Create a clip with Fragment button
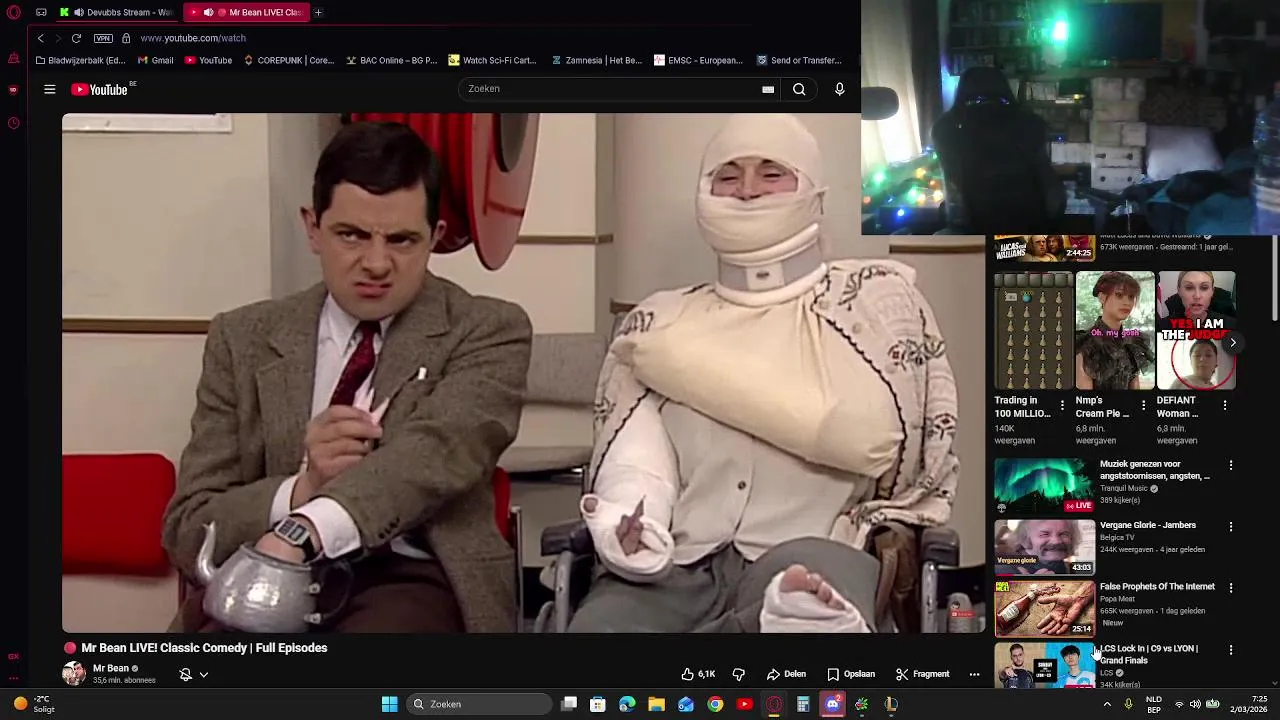Image resolution: width=1280 pixels, height=720 pixels. (922, 674)
